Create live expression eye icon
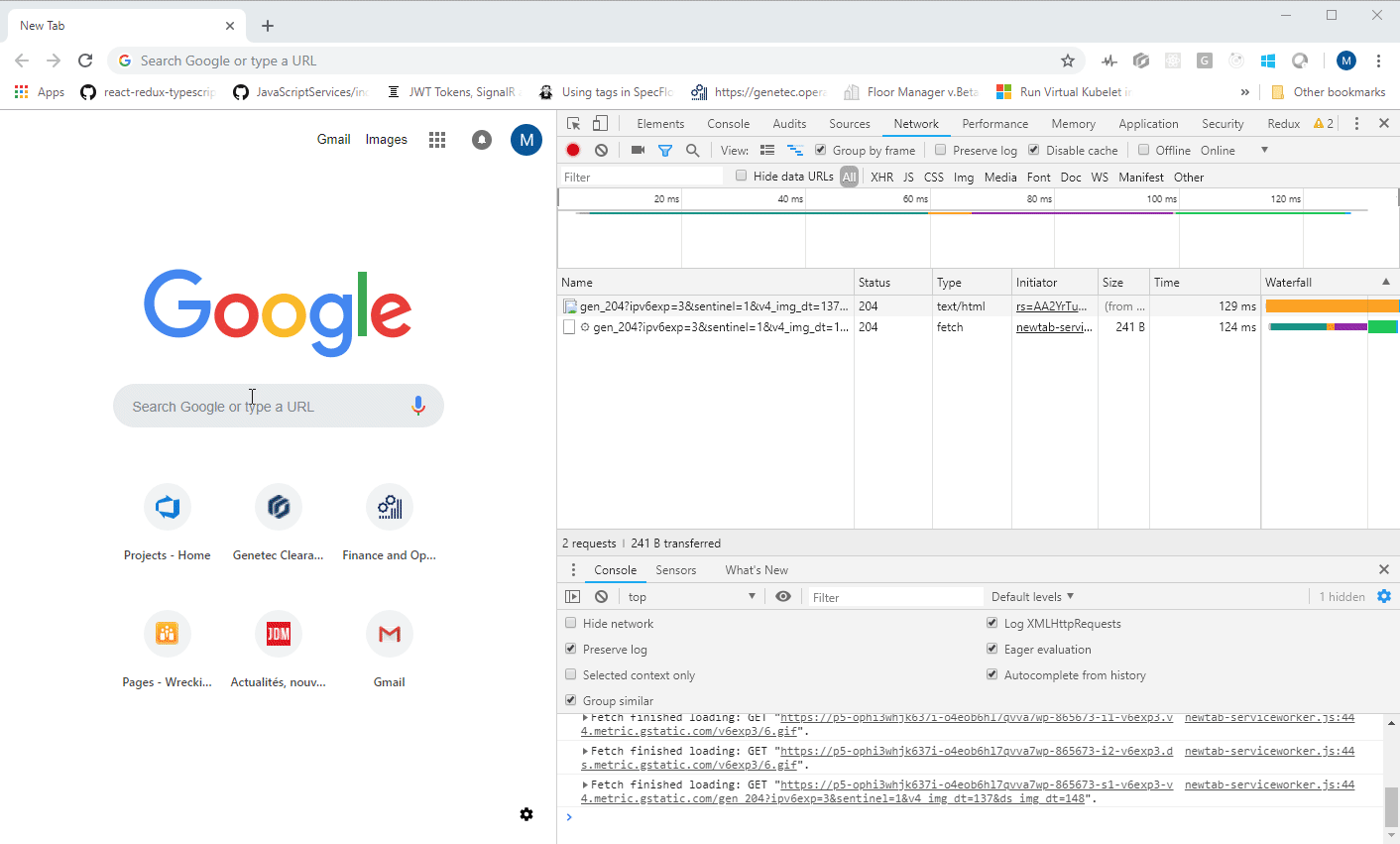Image resolution: width=1400 pixels, height=844 pixels. (x=783, y=597)
